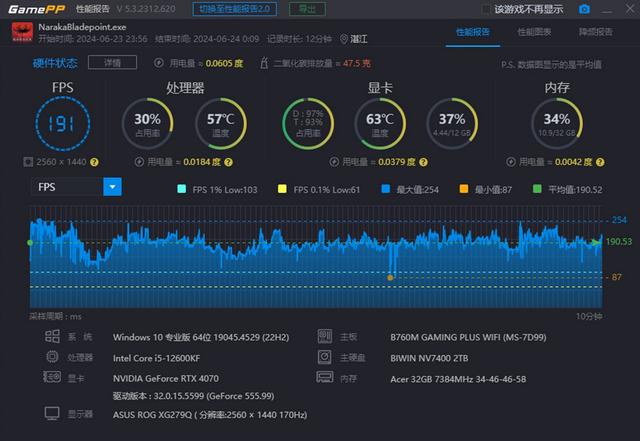
Task: Click the help icon next to 0.0042 度
Action: coord(600,162)
